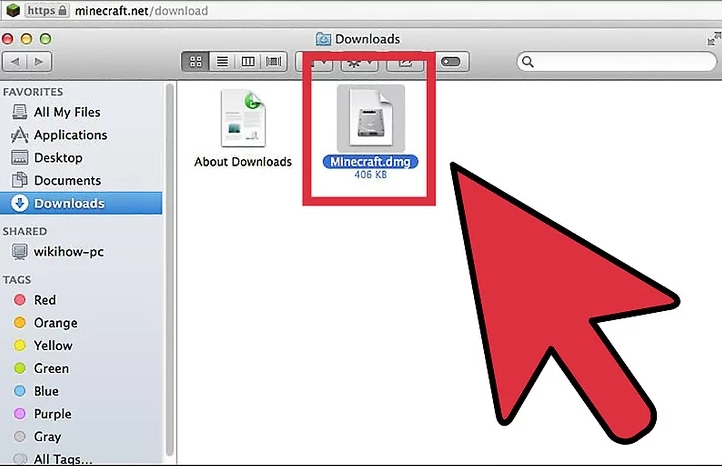722x466 pixels.
Task: Go to Applications folder in sidebar
Action: click(70, 135)
